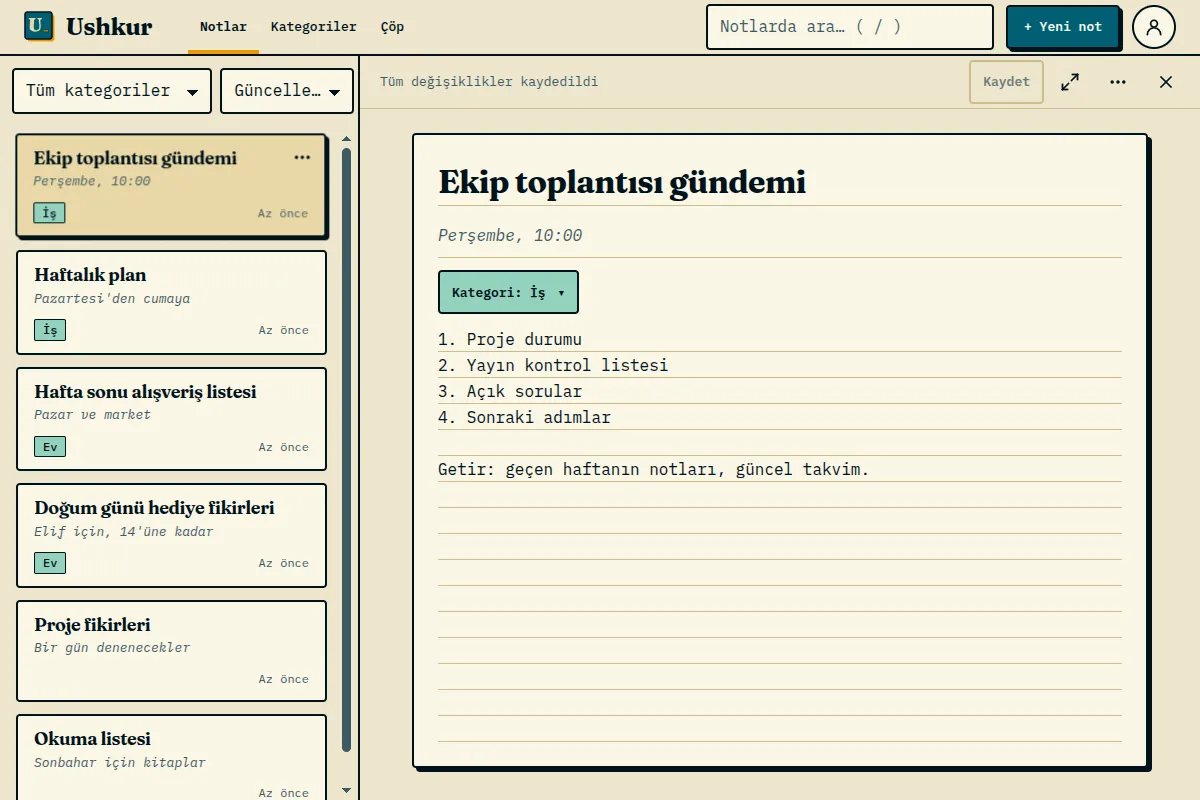The width and height of the screenshot is (1200, 800).
Task: Open the user profile avatar
Action: [1154, 27]
